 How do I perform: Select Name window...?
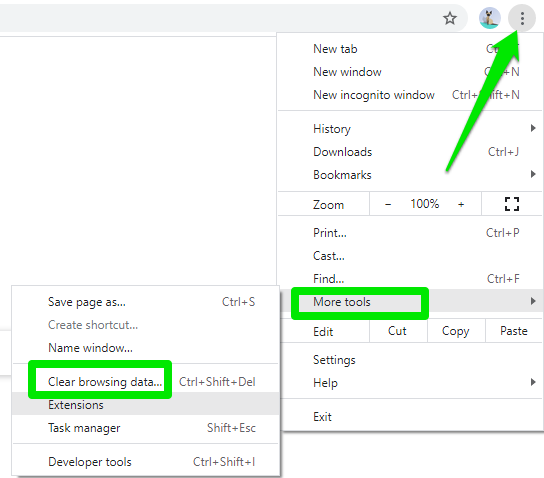click(146, 348)
